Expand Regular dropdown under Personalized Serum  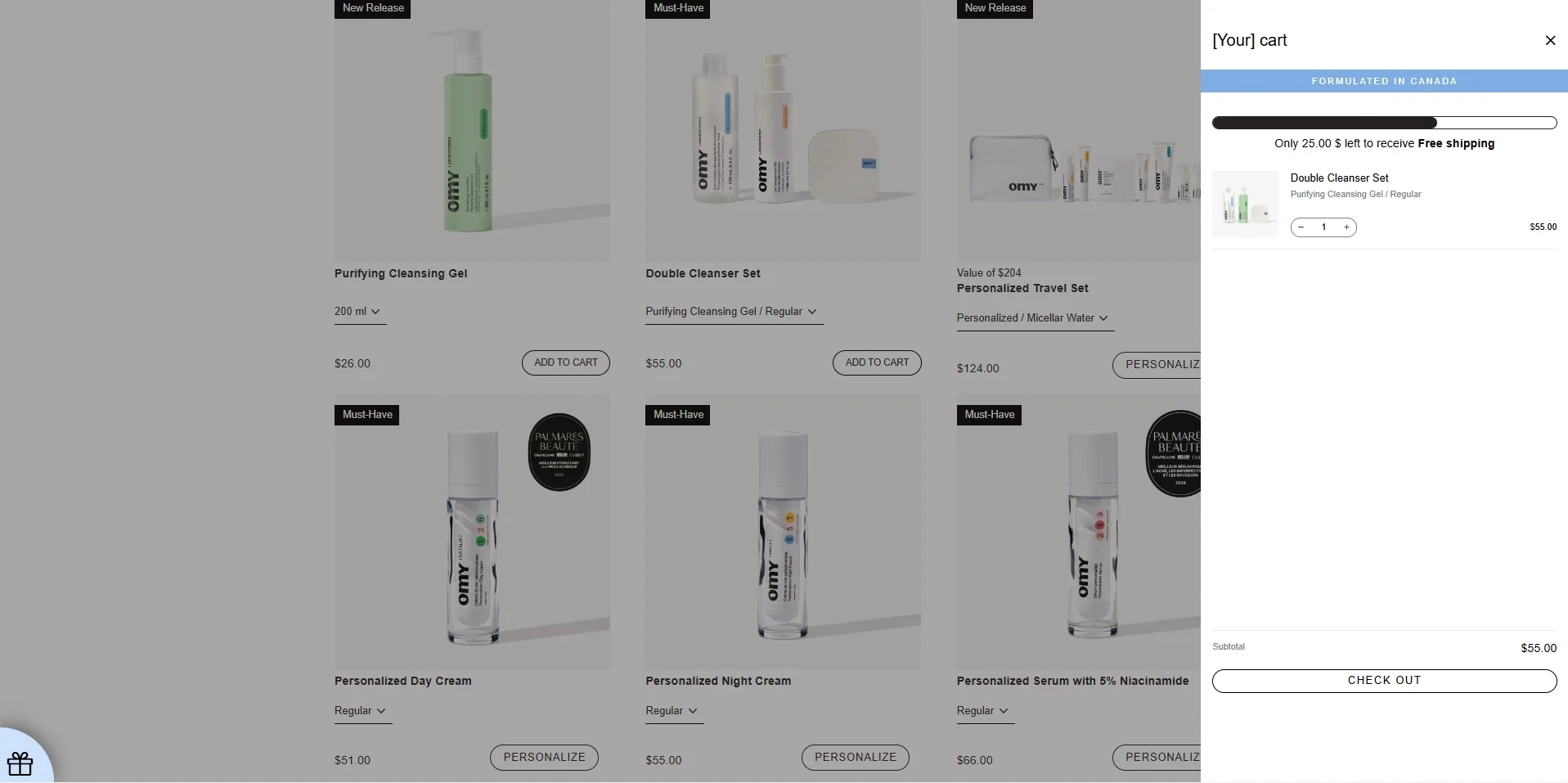click(985, 711)
